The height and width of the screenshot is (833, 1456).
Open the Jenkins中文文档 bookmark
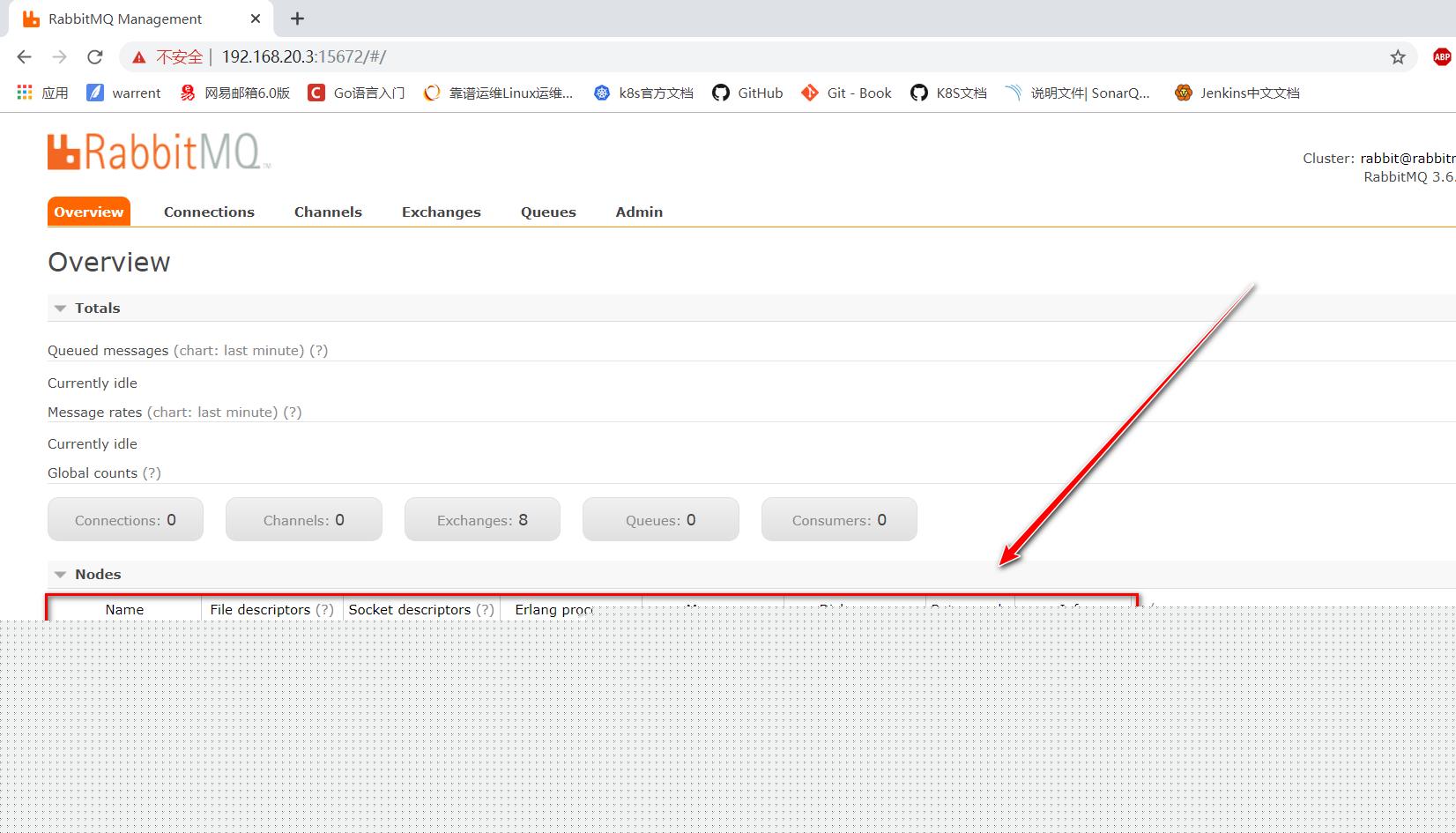tap(1237, 93)
